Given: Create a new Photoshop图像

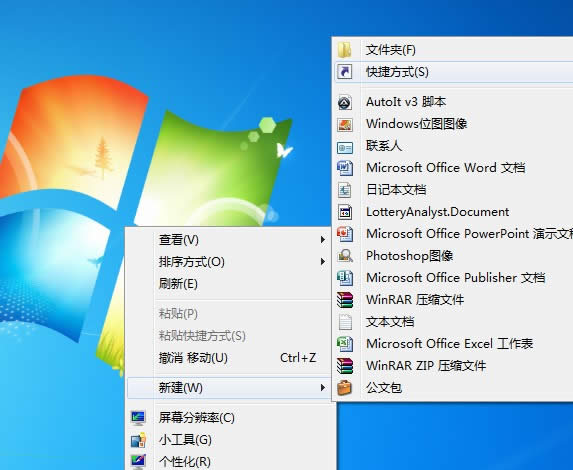Looking at the screenshot, I should click(454, 255).
